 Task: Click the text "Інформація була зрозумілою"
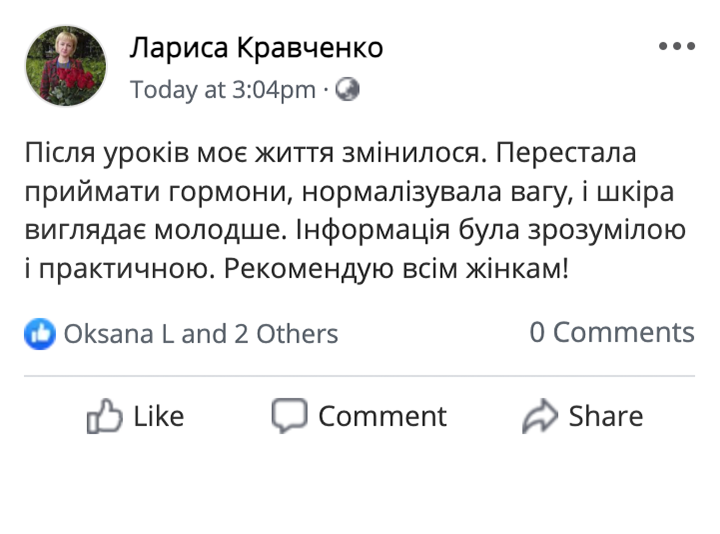click(x=490, y=230)
